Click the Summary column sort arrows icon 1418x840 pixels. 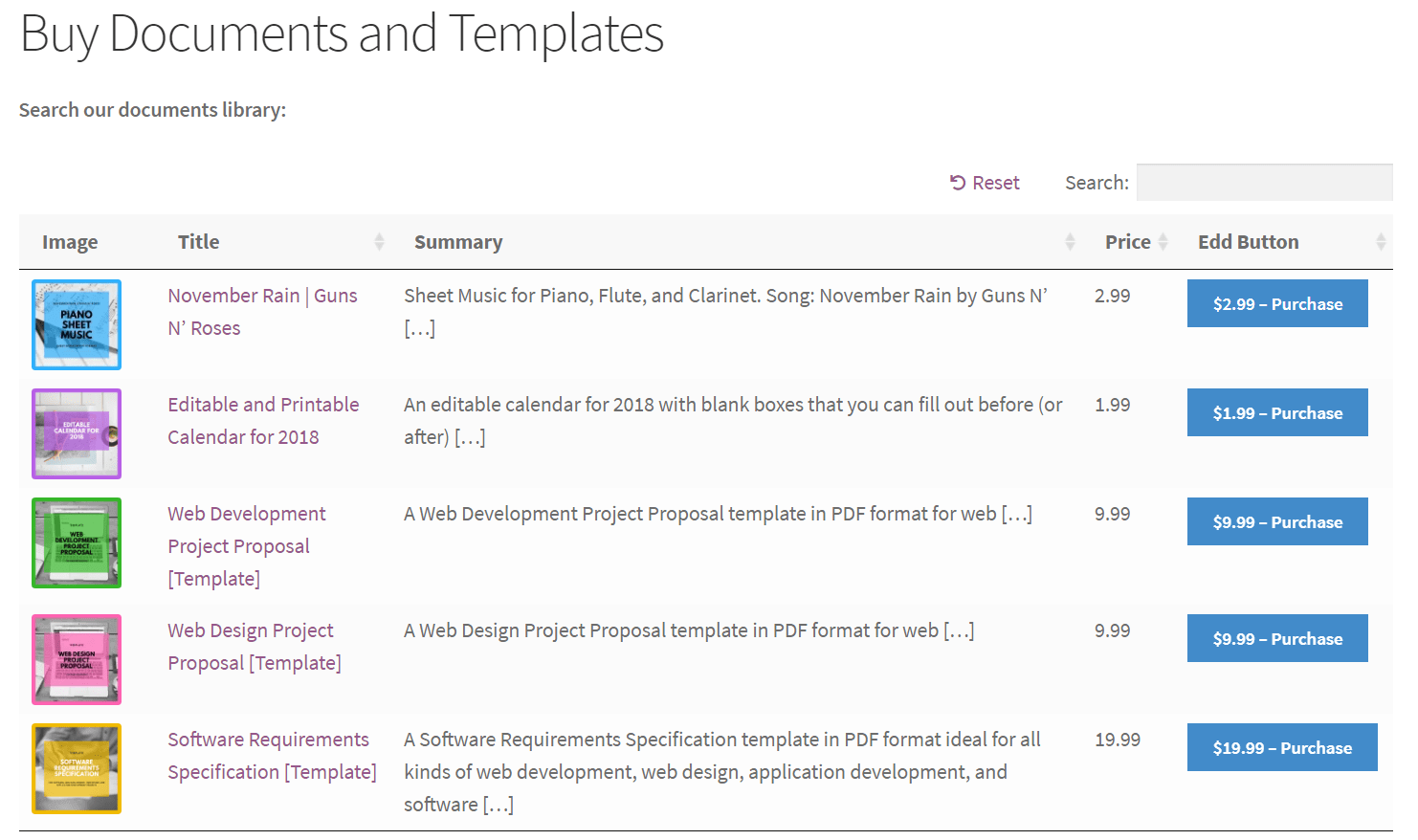point(1069,241)
